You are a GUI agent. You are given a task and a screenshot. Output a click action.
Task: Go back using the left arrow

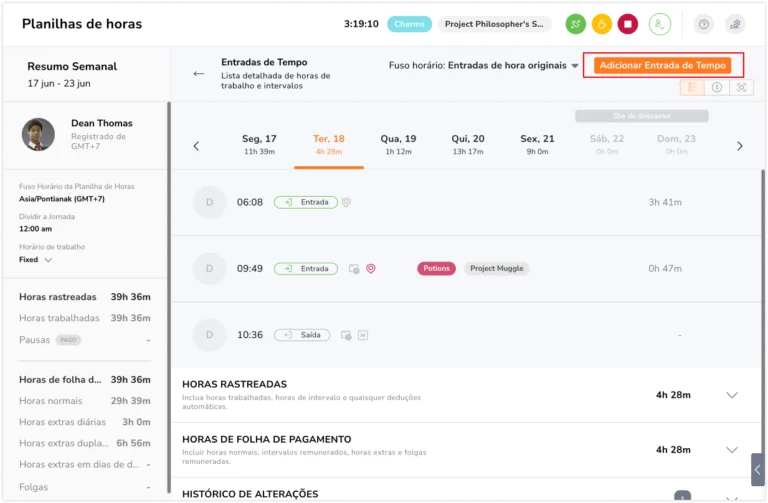198,73
